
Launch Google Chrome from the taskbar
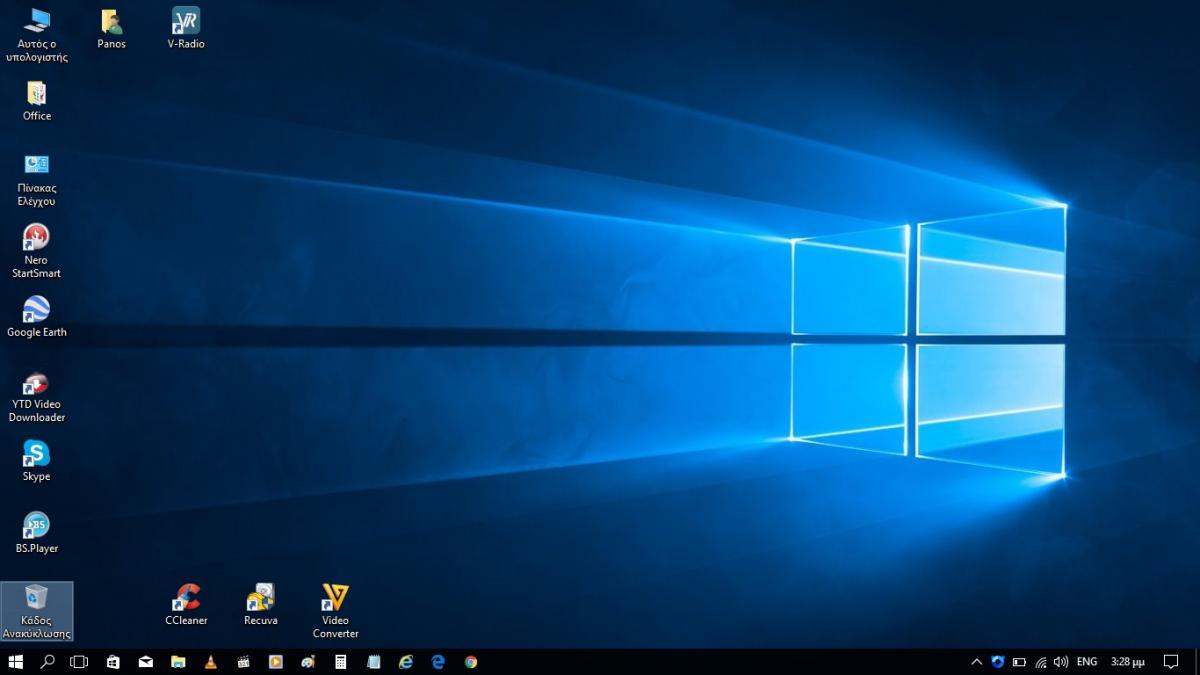(x=470, y=662)
